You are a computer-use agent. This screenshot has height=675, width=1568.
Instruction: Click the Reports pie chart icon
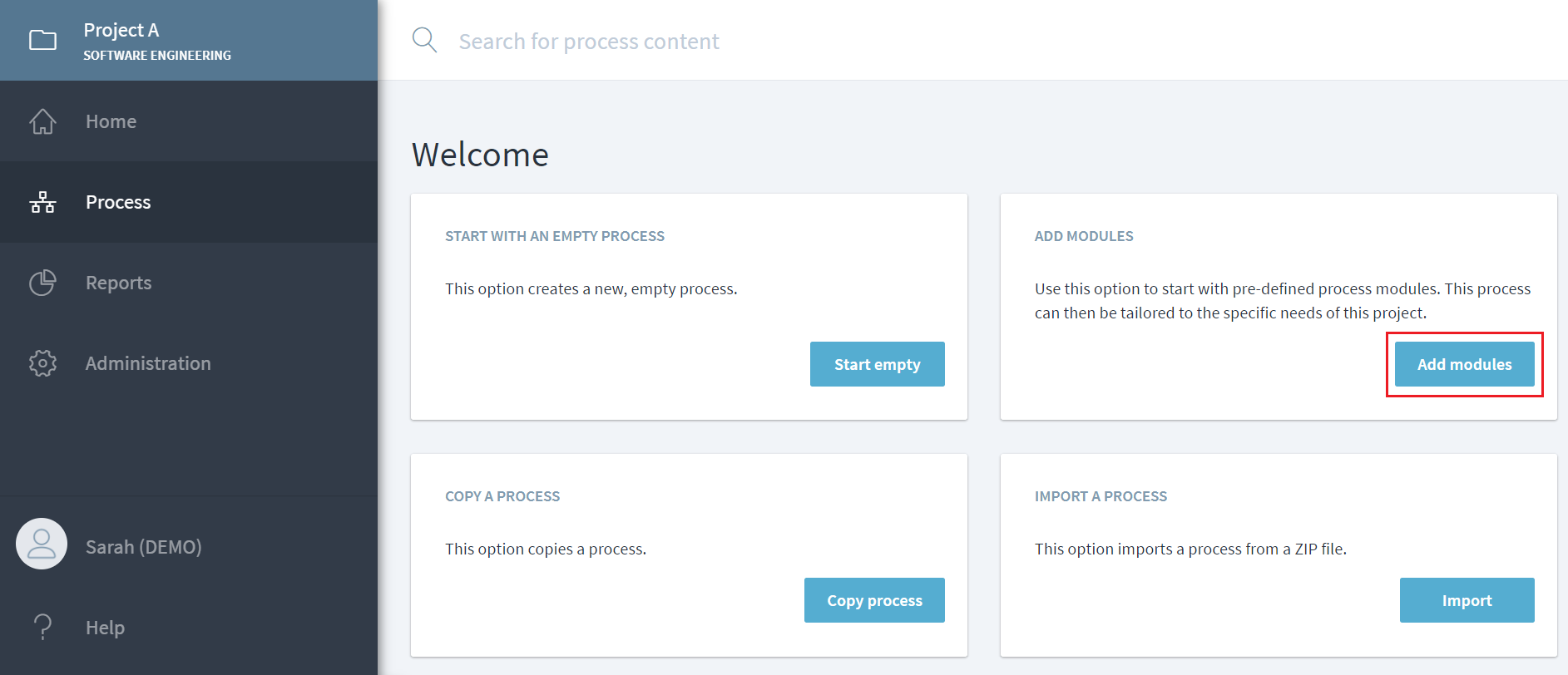[x=42, y=283]
